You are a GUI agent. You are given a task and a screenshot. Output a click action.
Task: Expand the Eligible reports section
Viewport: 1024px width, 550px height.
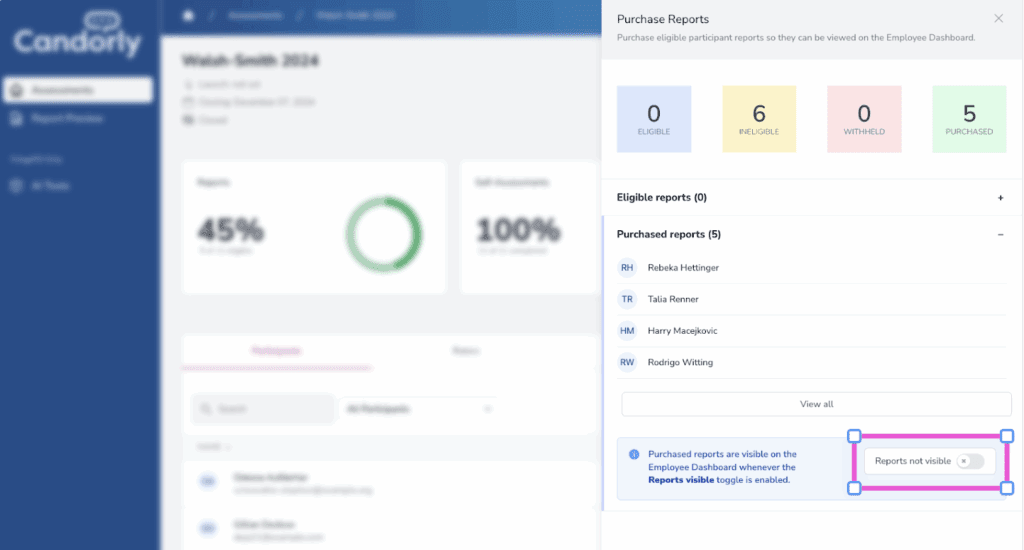click(1000, 198)
